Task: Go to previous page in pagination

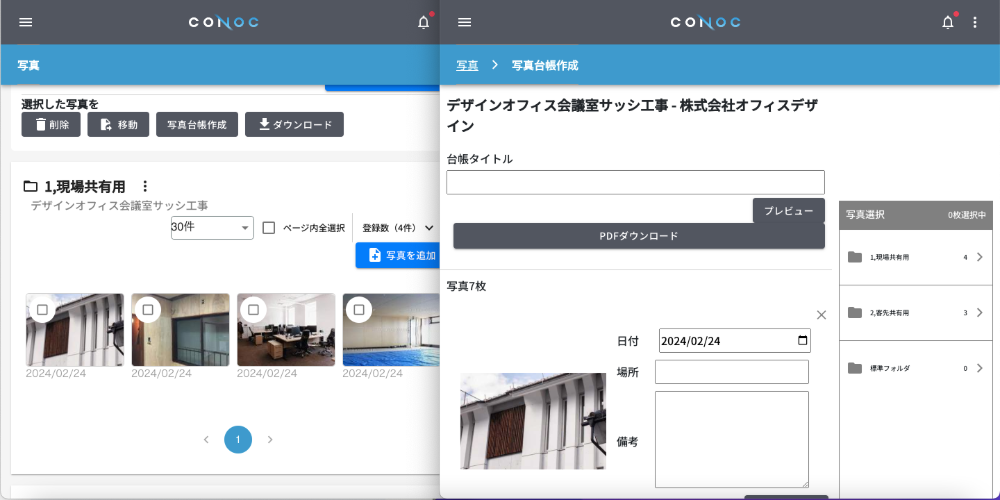Action: click(206, 439)
